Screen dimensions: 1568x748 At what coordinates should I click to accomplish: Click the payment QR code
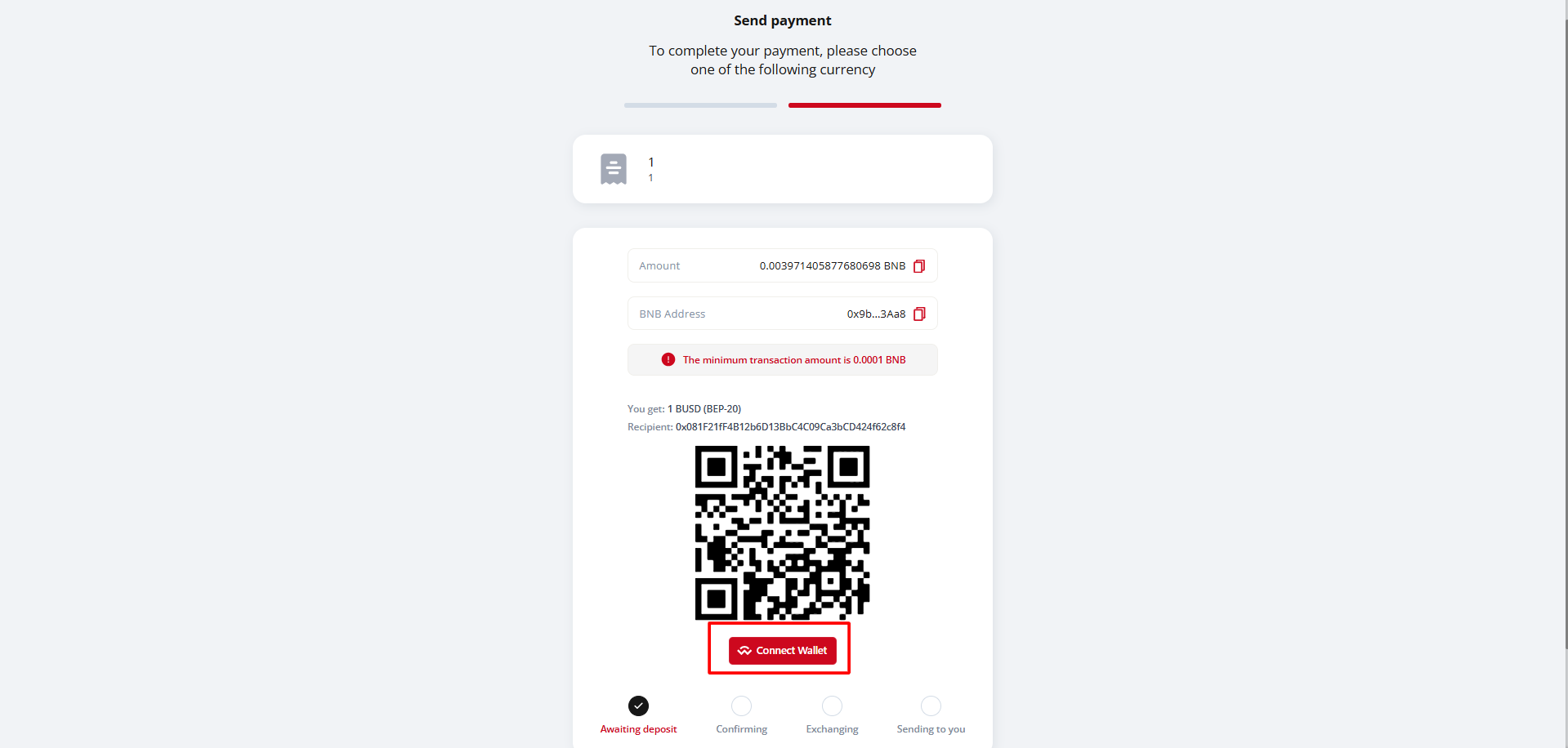click(x=783, y=532)
